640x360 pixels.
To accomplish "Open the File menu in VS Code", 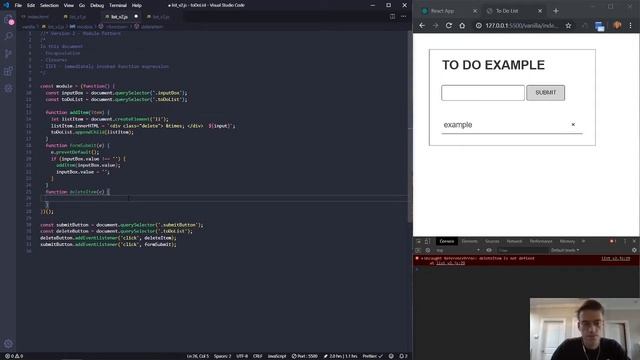I will [x=18, y=5].
